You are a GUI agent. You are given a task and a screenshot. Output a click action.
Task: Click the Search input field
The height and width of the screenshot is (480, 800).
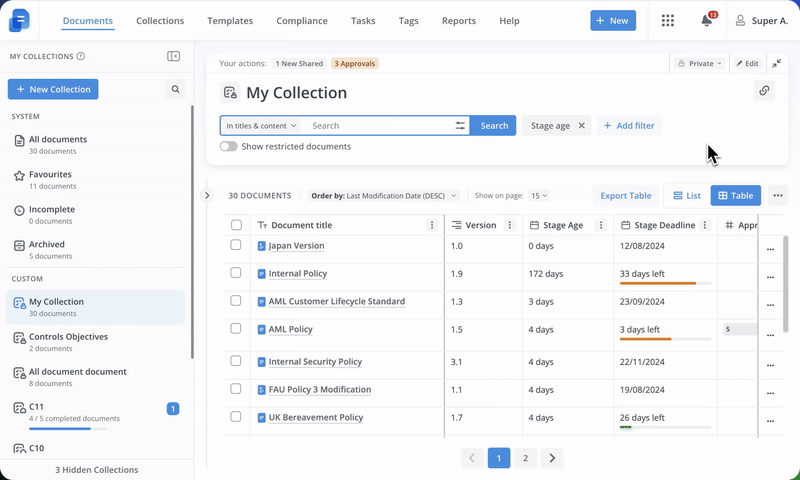[380, 125]
